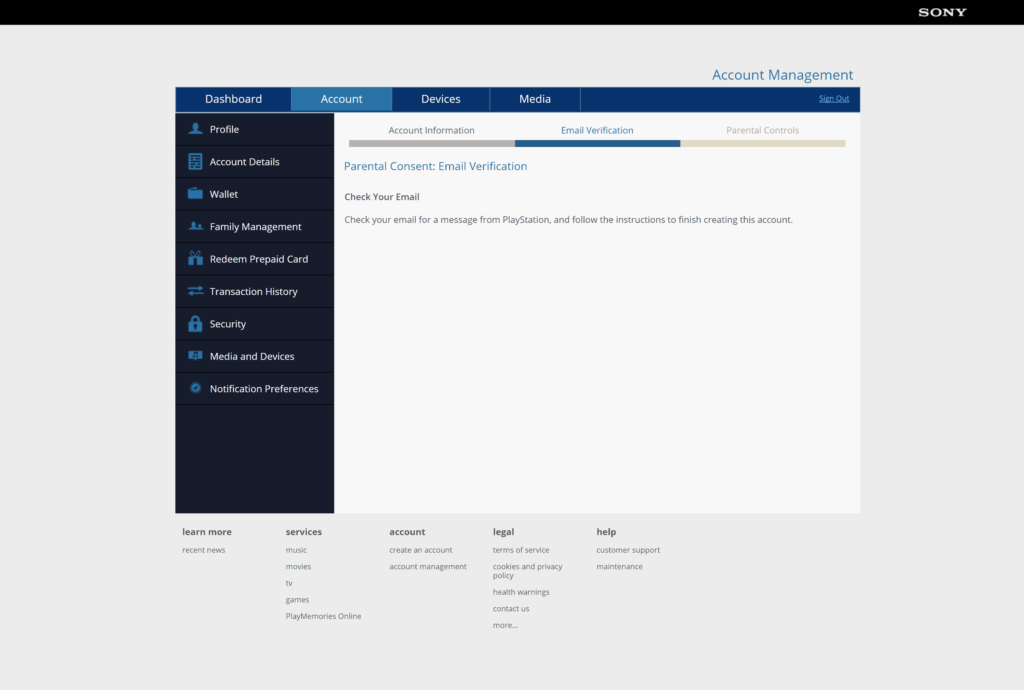The height and width of the screenshot is (690, 1024).
Task: Select the Family Management people icon
Action: click(194, 226)
